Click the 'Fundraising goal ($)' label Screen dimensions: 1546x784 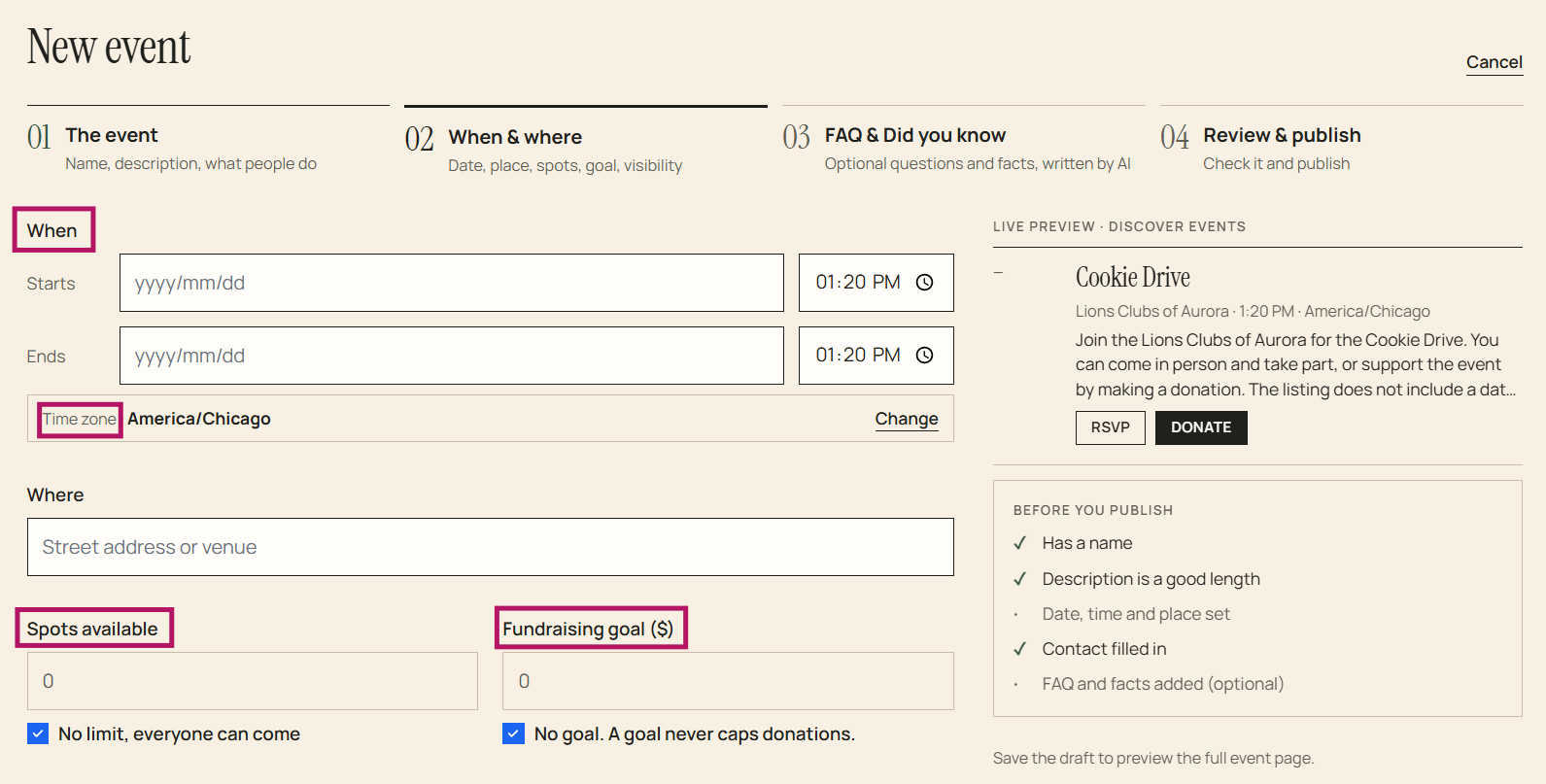tap(588, 629)
